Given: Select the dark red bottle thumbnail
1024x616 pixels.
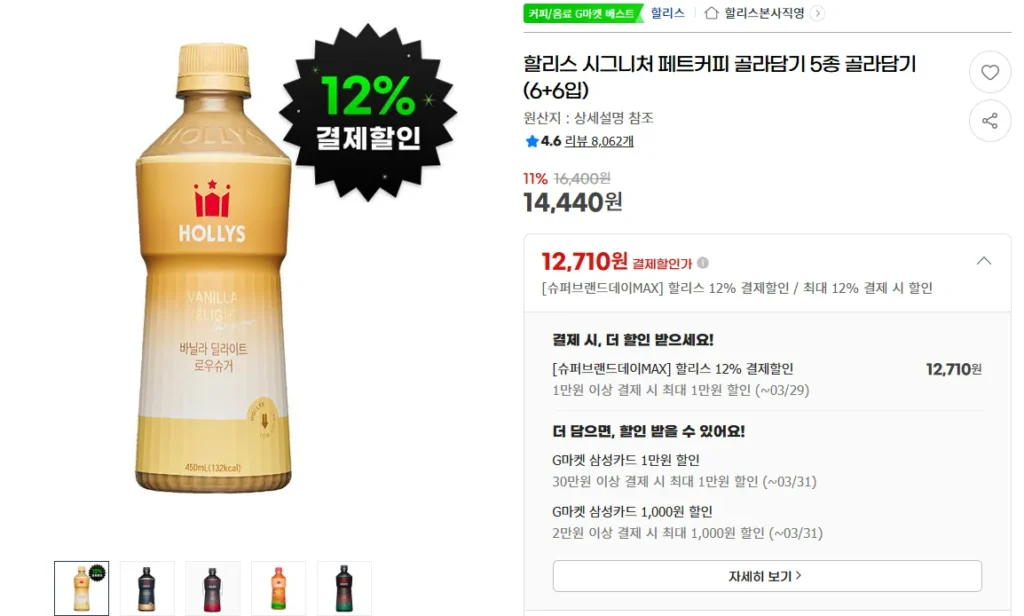Looking at the screenshot, I should [213, 588].
